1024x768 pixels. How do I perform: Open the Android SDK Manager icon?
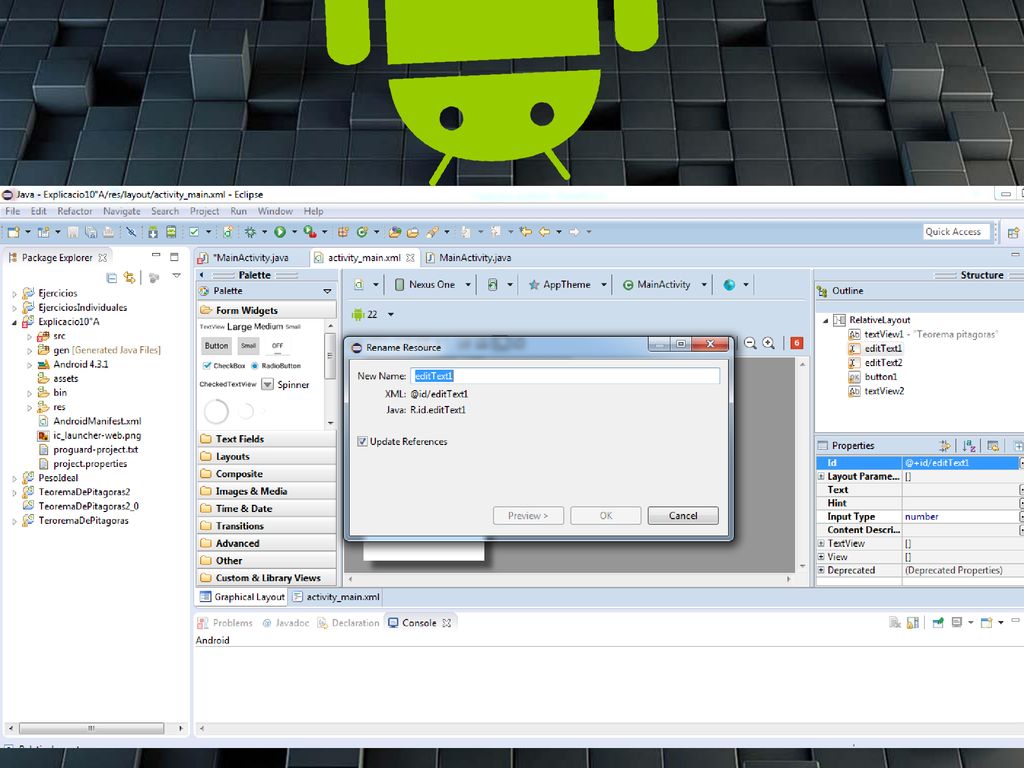153,232
